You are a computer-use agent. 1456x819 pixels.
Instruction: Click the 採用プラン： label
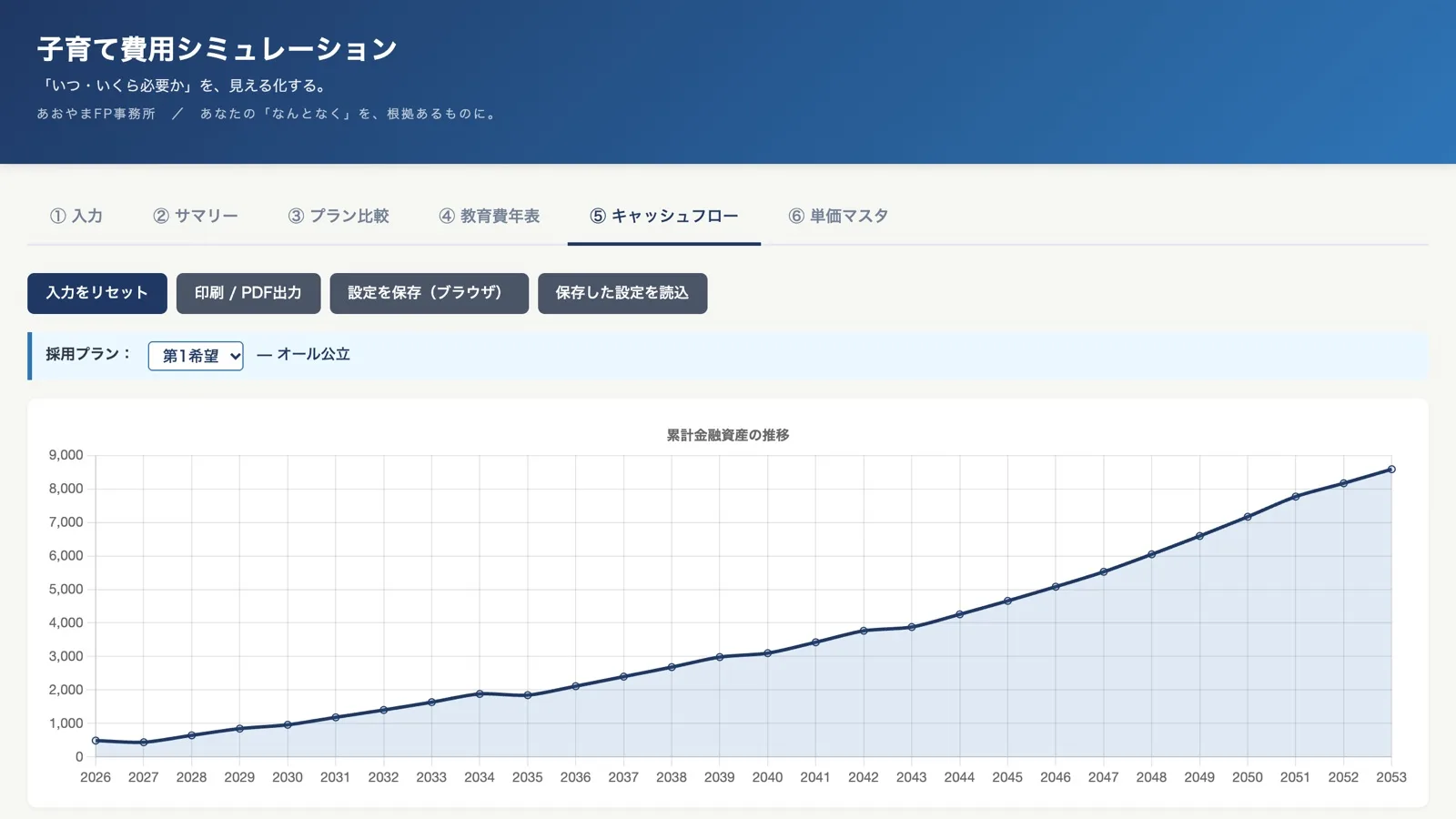[89, 354]
